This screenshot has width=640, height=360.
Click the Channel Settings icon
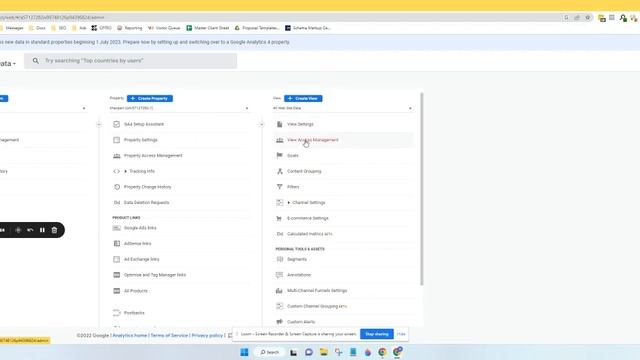(x=280, y=202)
